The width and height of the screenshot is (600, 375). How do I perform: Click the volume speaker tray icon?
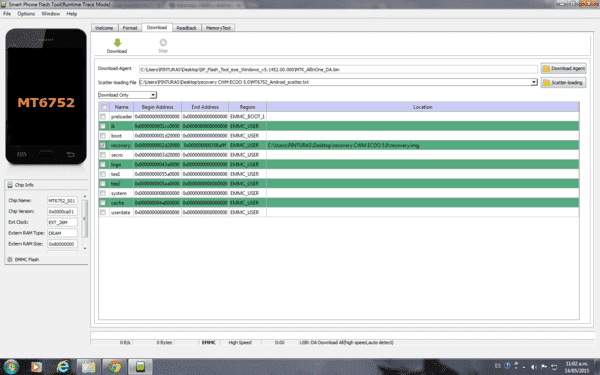click(x=534, y=367)
